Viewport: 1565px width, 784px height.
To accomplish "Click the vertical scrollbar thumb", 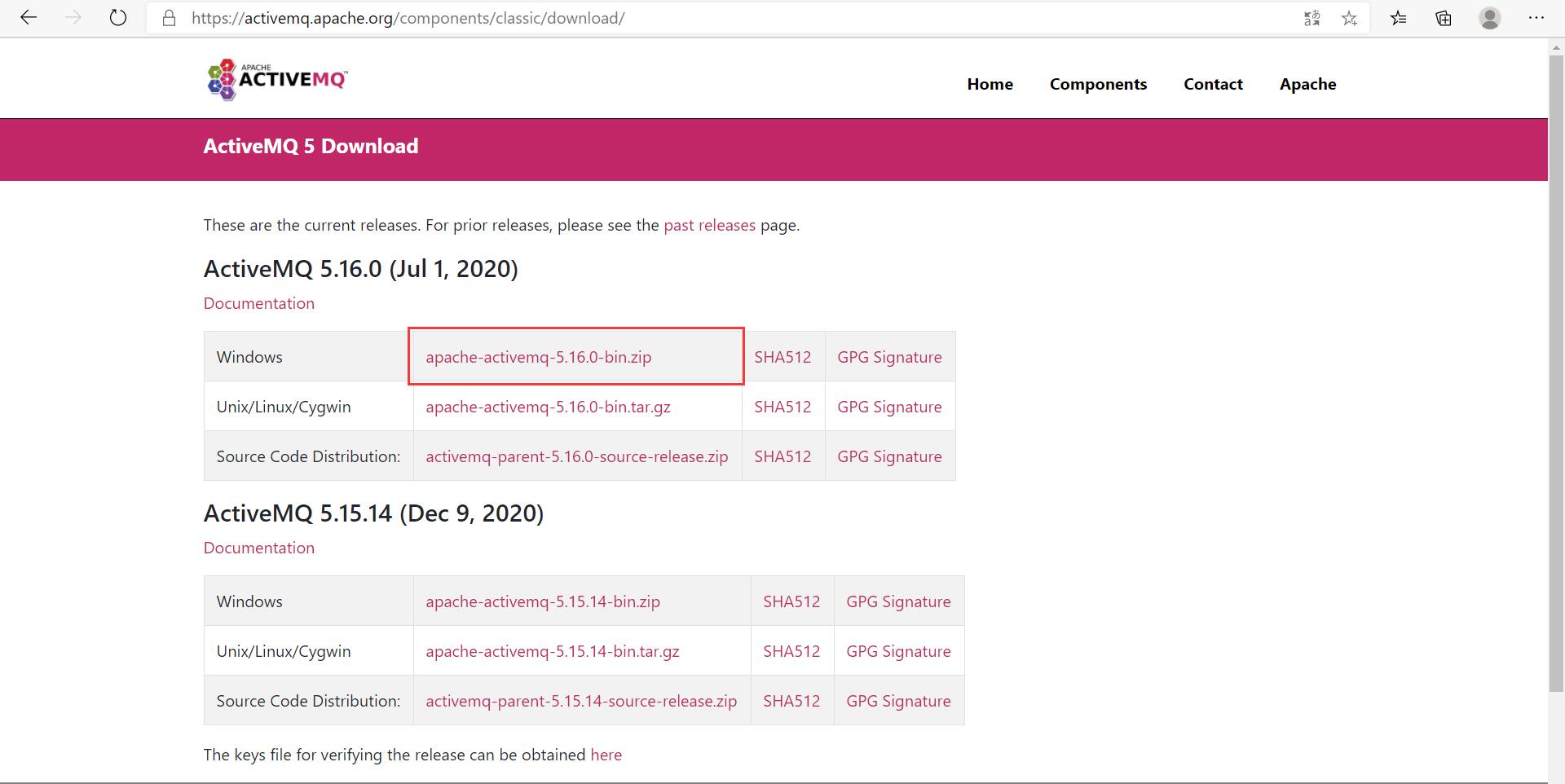I will click(1557, 375).
